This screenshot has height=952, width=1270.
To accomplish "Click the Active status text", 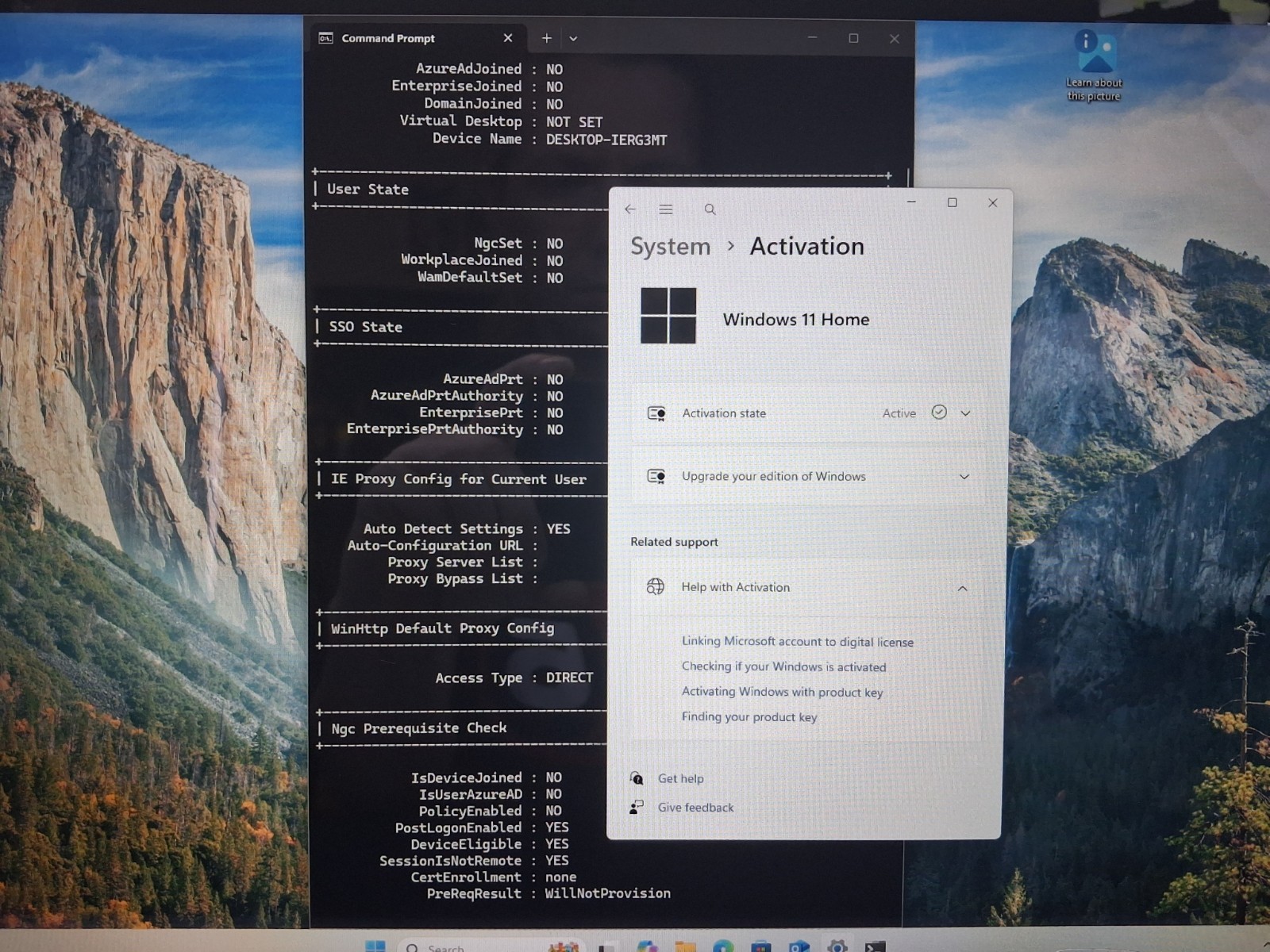I will (899, 413).
